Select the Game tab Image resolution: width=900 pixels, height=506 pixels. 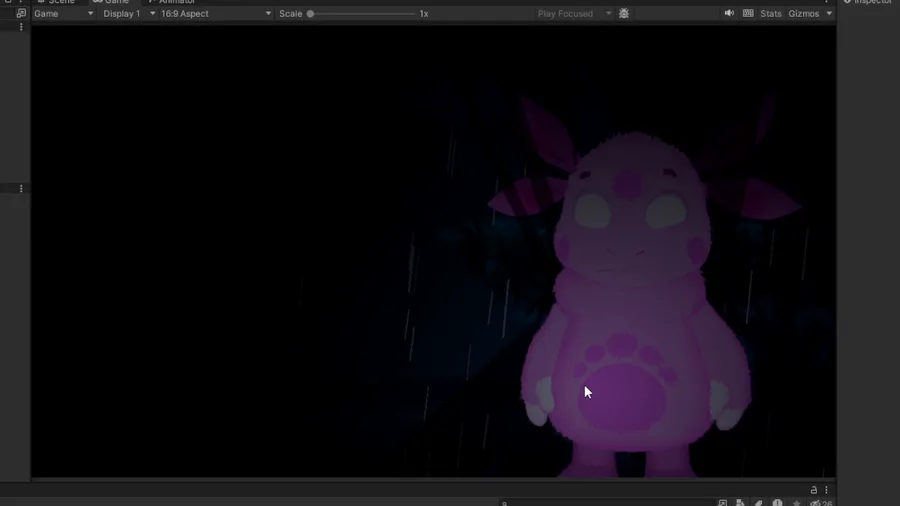pyautogui.click(x=111, y=2)
